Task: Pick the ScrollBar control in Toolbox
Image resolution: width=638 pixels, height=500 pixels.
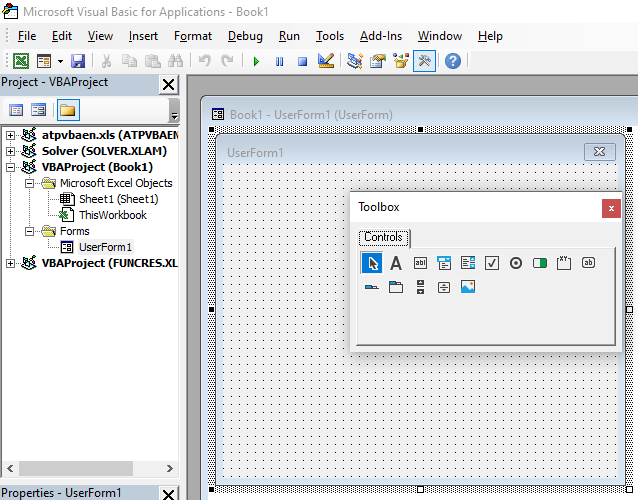Action: coord(420,287)
